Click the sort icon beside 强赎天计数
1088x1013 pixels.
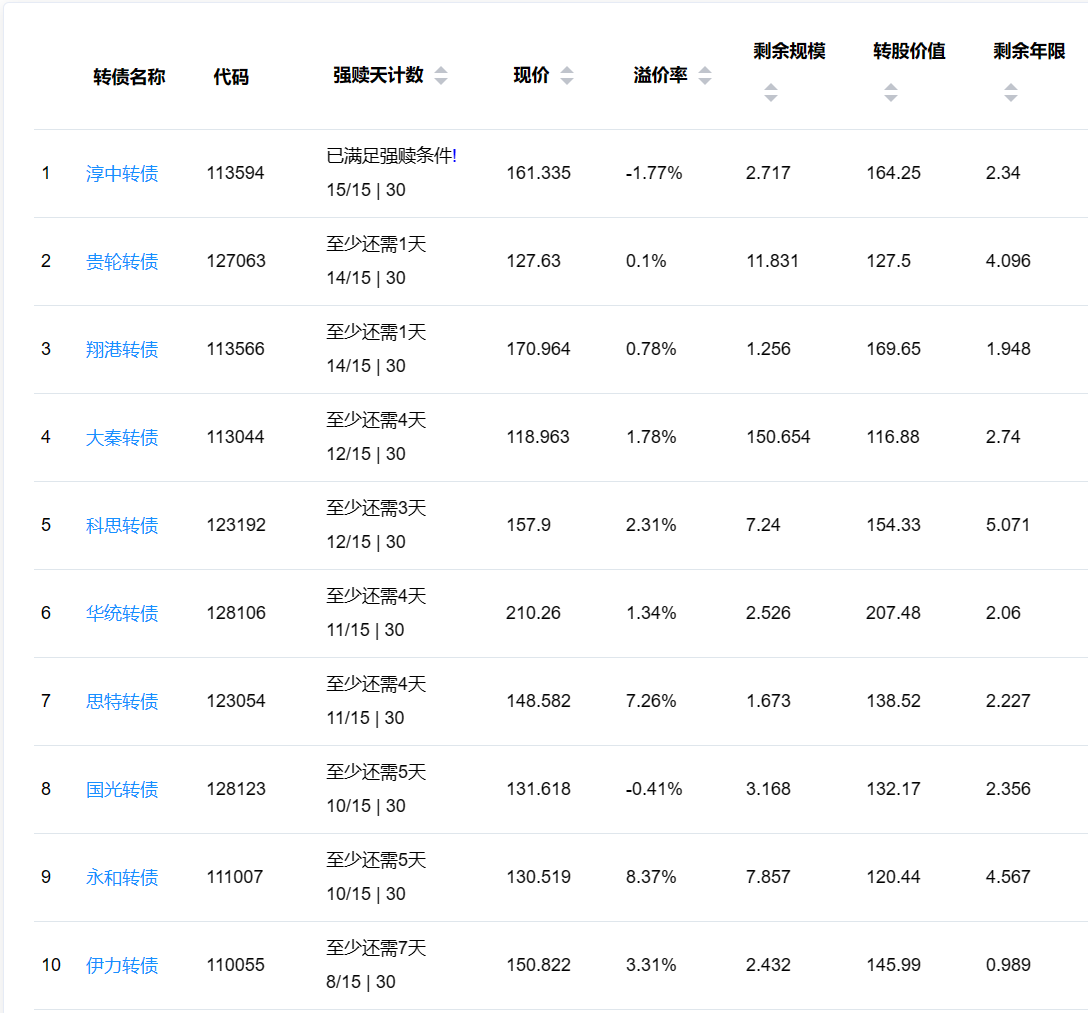tap(441, 76)
